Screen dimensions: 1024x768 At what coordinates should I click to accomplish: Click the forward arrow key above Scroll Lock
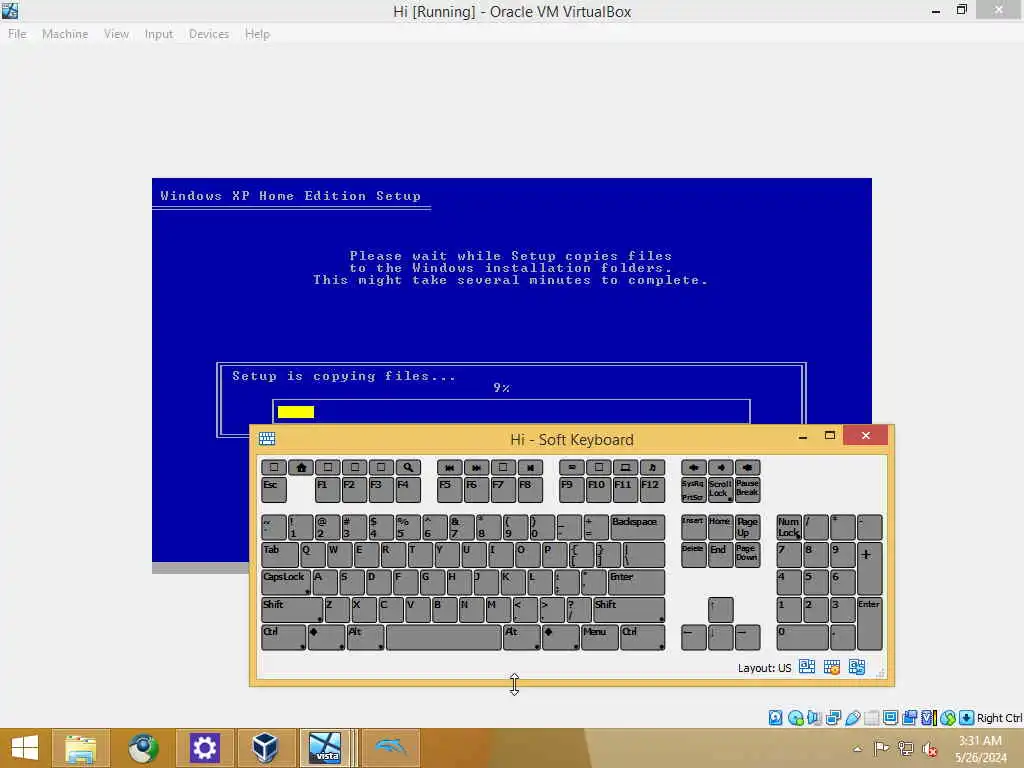(x=720, y=467)
